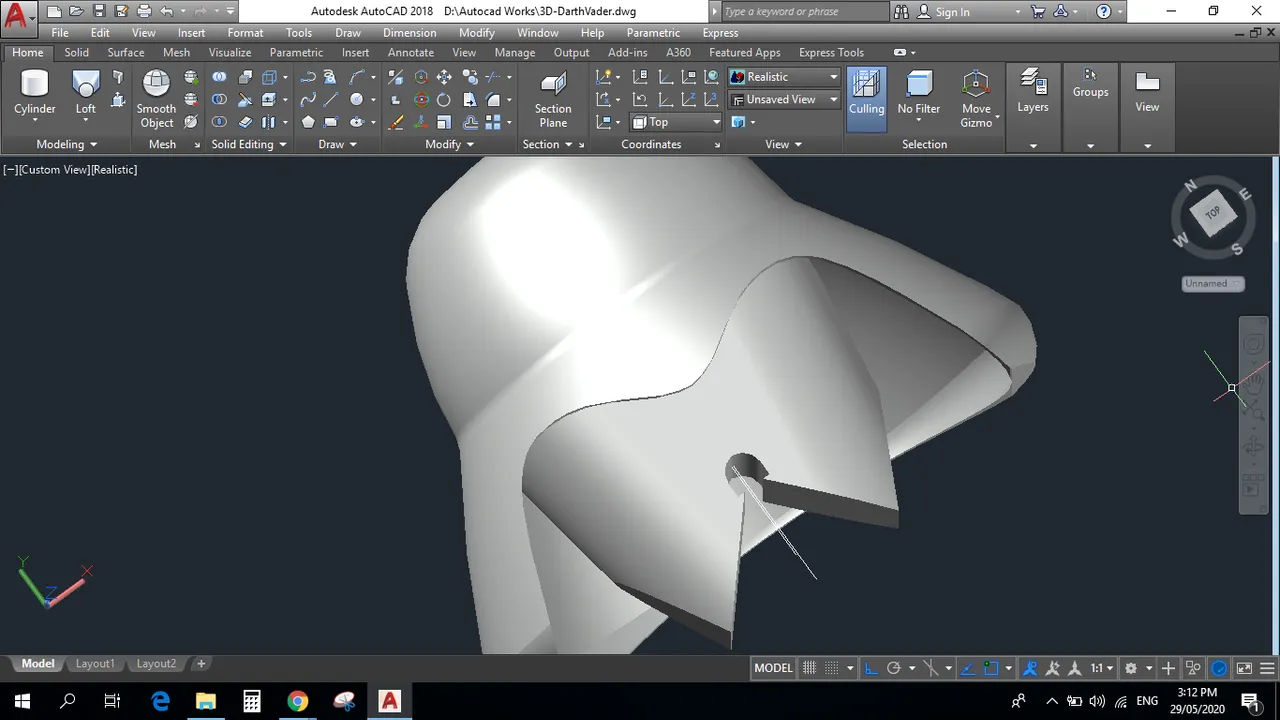Toggle grid display in status bar
The height and width of the screenshot is (720, 1280).
pyautogui.click(x=810, y=668)
